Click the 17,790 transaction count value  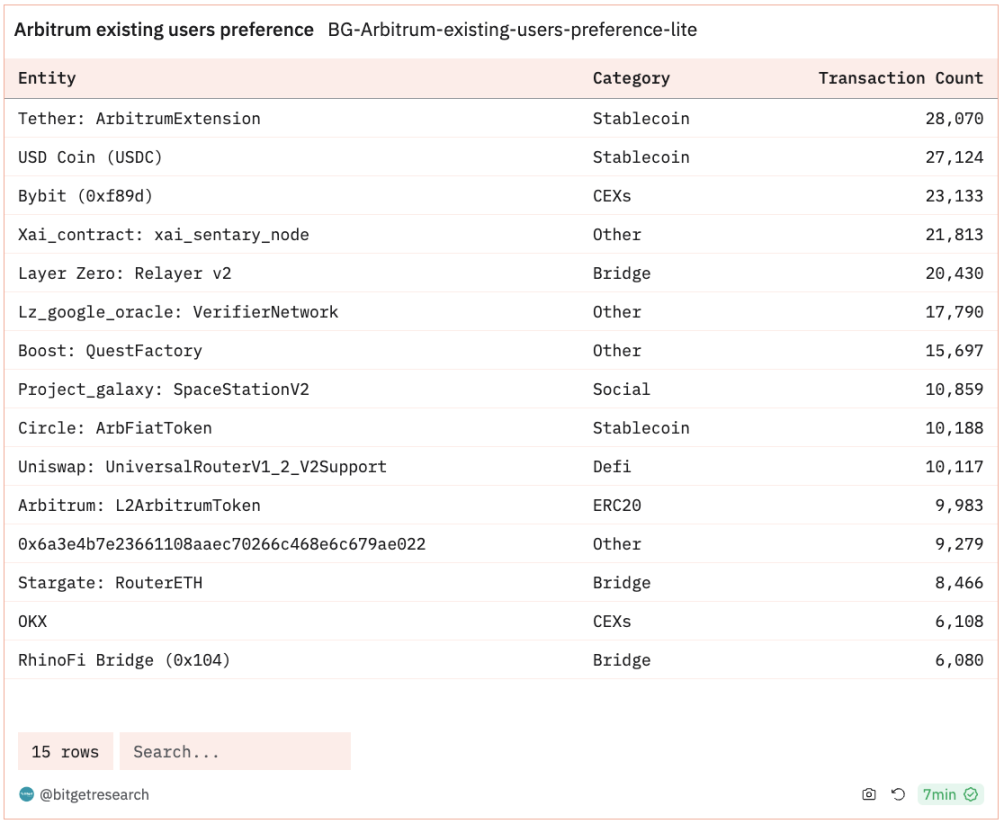coord(954,312)
